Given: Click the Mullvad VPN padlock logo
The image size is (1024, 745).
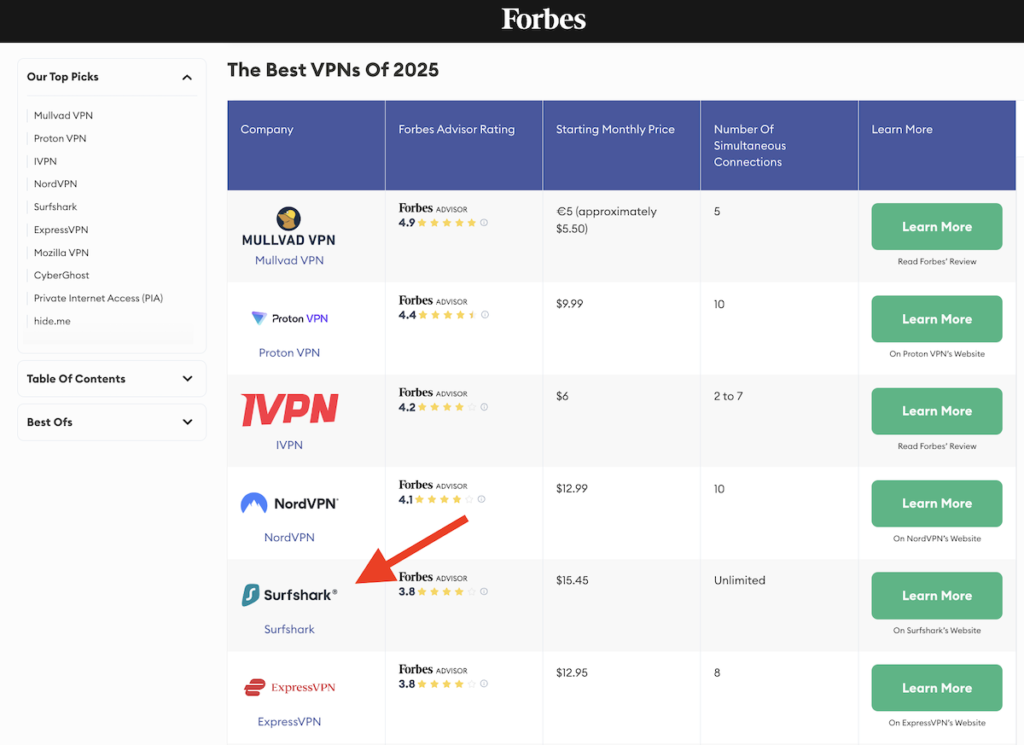Looking at the screenshot, I should point(289,224).
